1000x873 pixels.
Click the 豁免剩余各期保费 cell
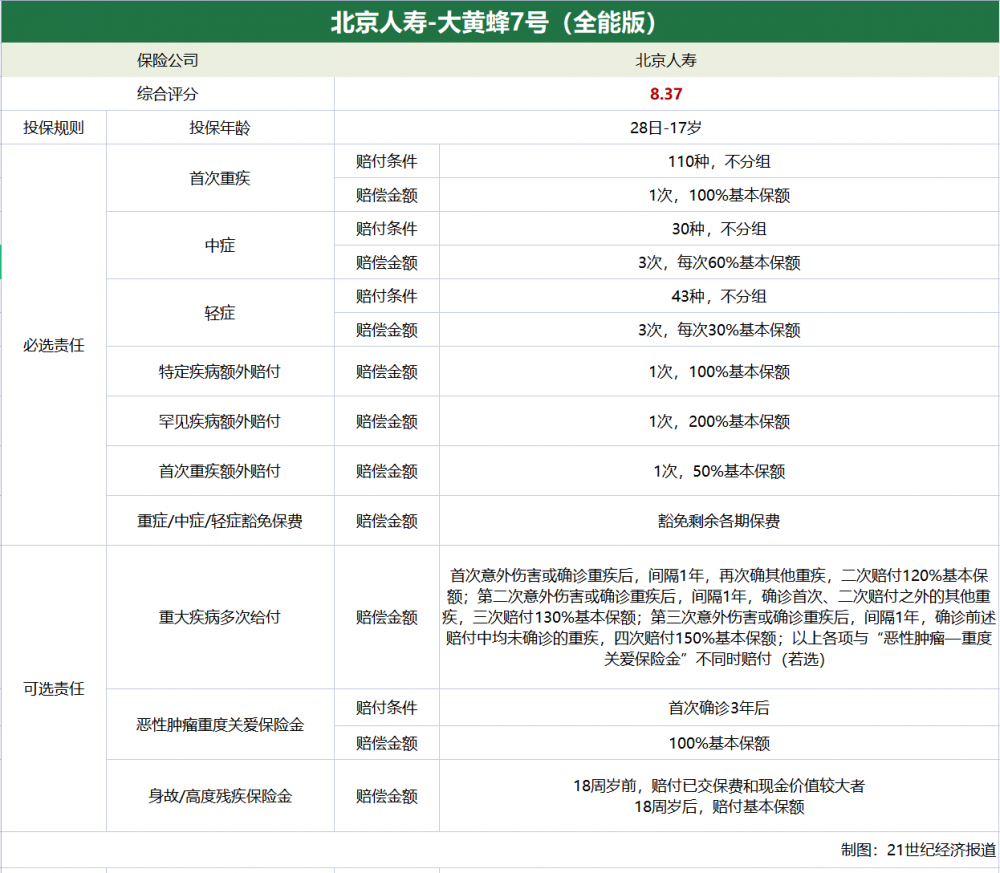pyautogui.click(x=719, y=521)
